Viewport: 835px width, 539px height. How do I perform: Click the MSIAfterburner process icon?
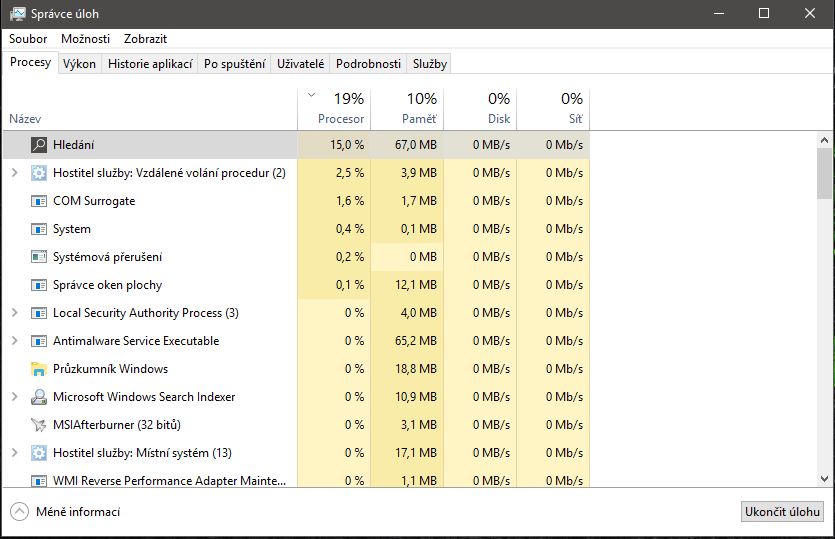coord(39,425)
